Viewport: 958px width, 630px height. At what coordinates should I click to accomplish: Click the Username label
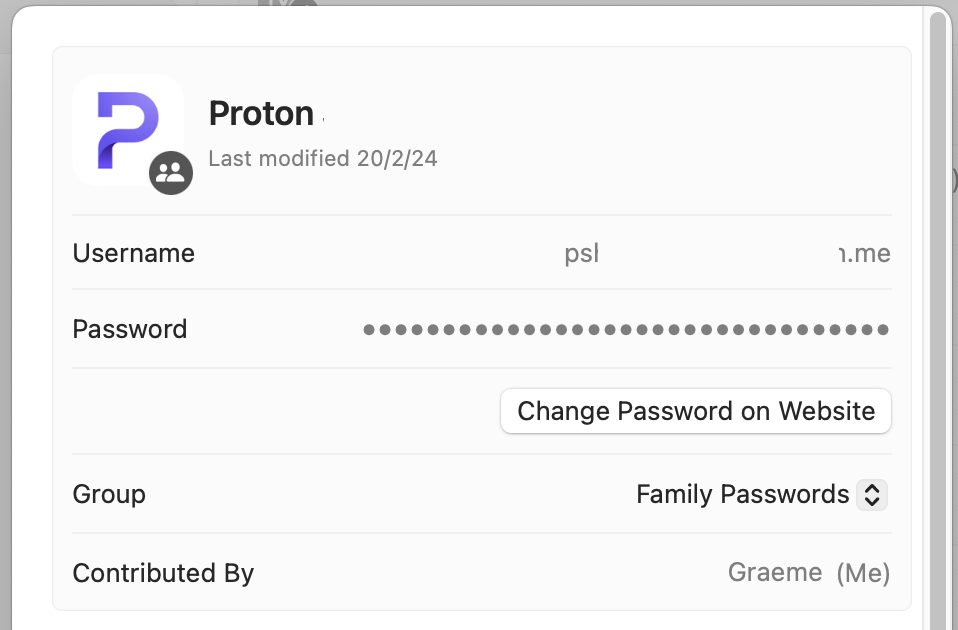(134, 253)
